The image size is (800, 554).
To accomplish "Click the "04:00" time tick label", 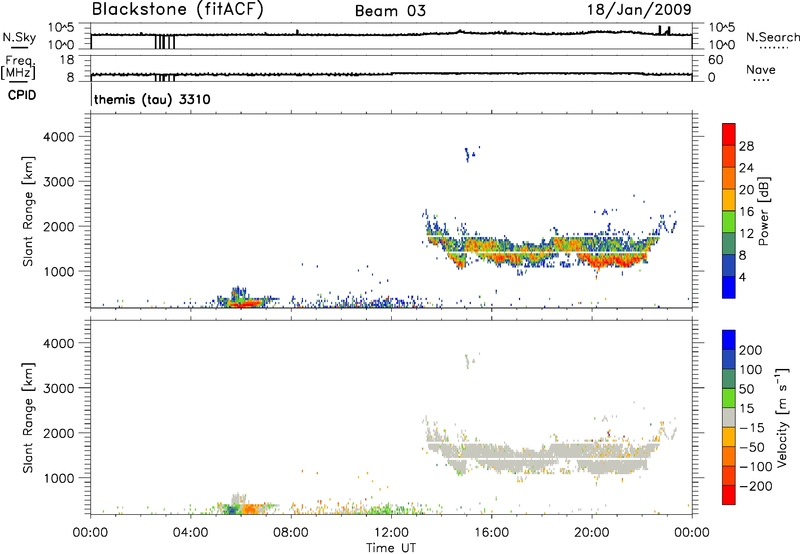I will click(x=190, y=533).
